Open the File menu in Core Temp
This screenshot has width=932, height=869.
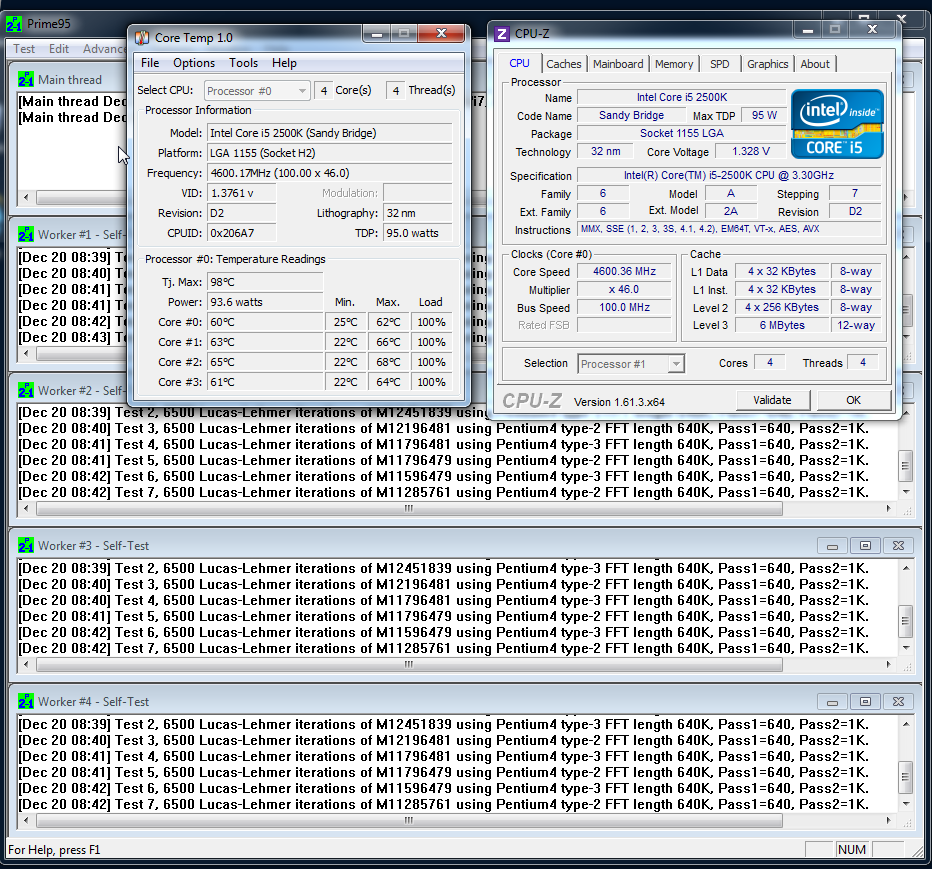150,63
